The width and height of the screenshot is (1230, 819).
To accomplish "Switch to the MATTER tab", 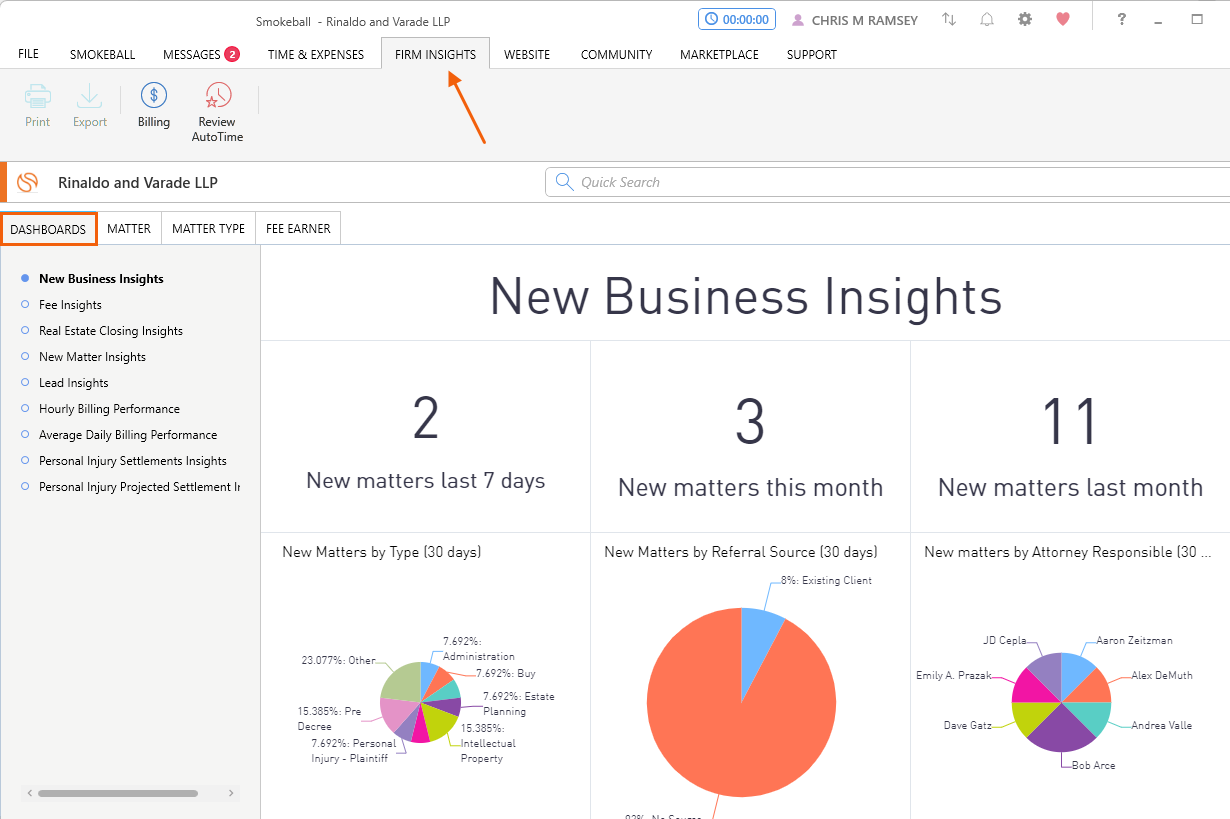I will 129,229.
